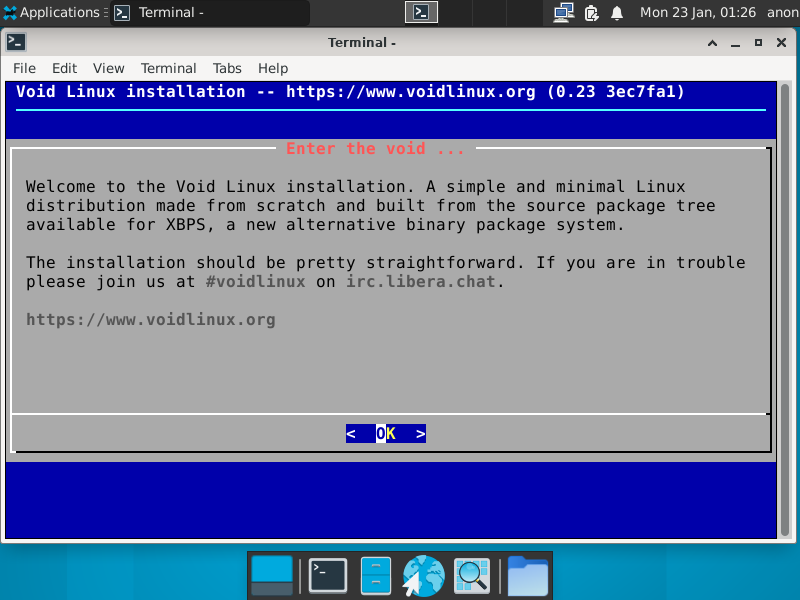This screenshot has width=800, height=600.
Task: Click the terminal vertical scrollbar
Action: pyautogui.click(x=785, y=309)
